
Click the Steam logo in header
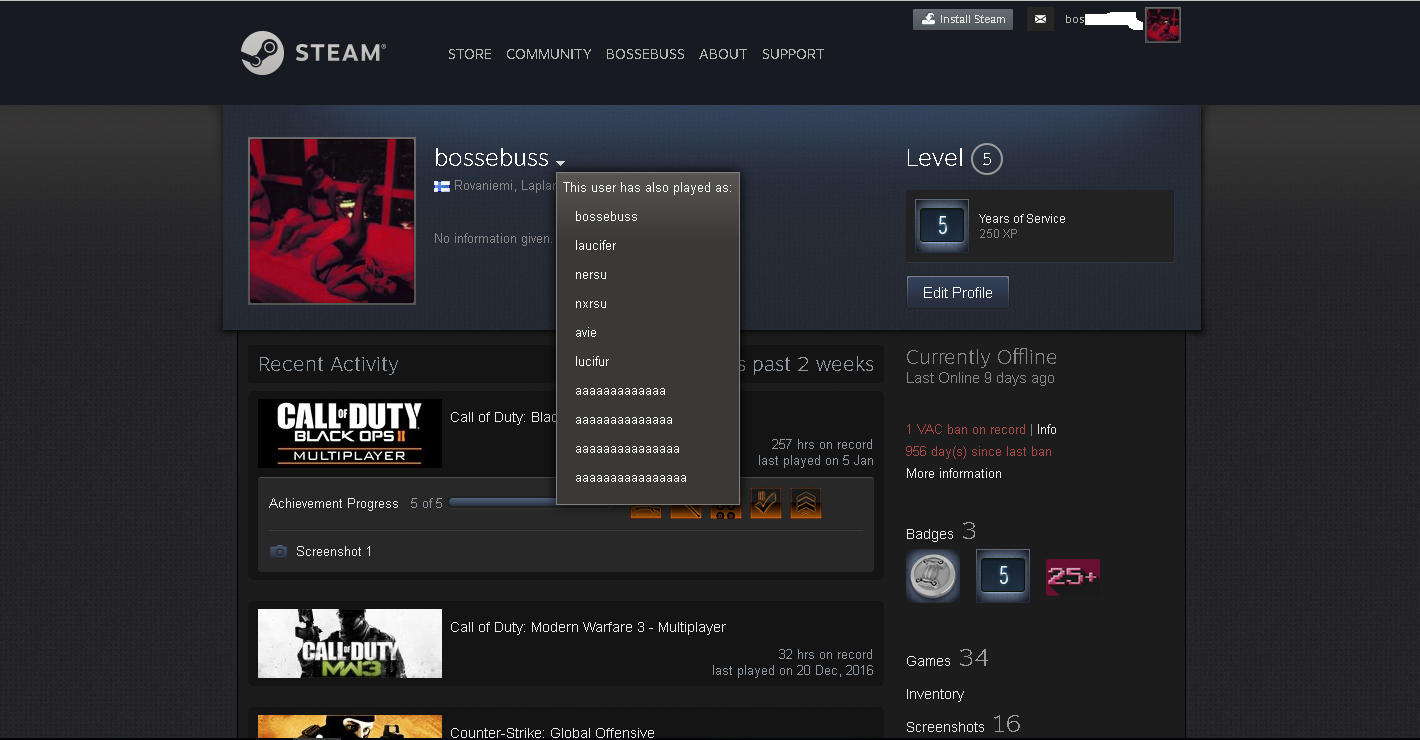coord(313,53)
